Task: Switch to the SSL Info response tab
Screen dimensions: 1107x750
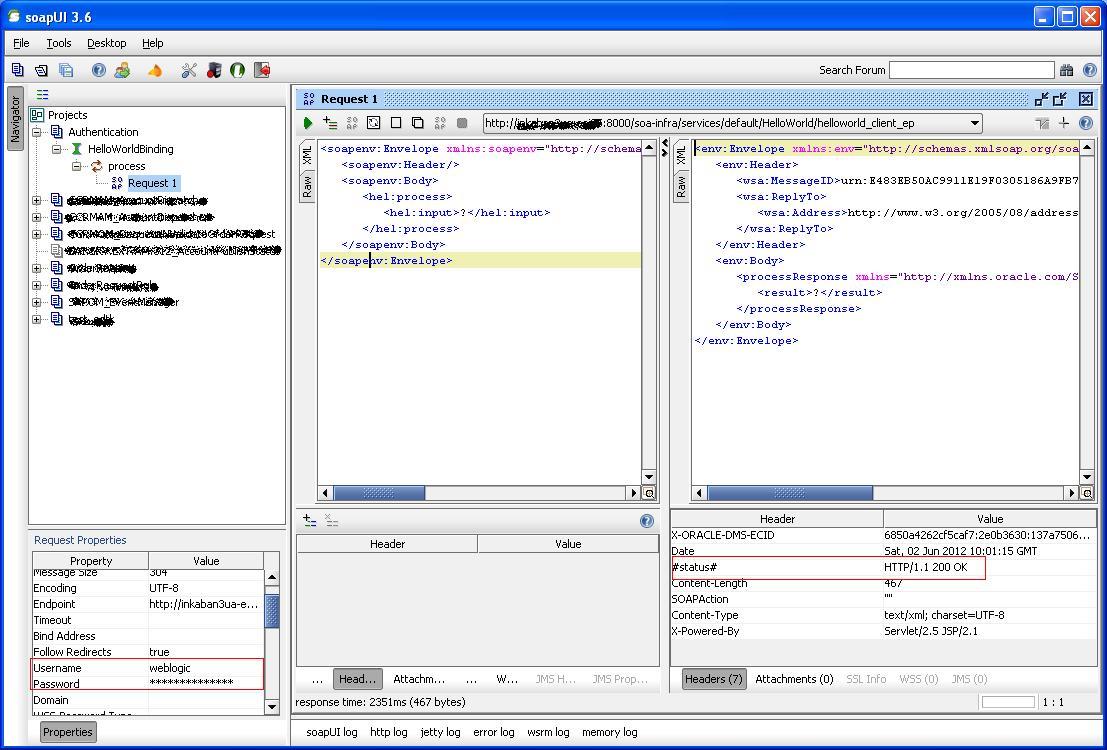Action: point(866,679)
